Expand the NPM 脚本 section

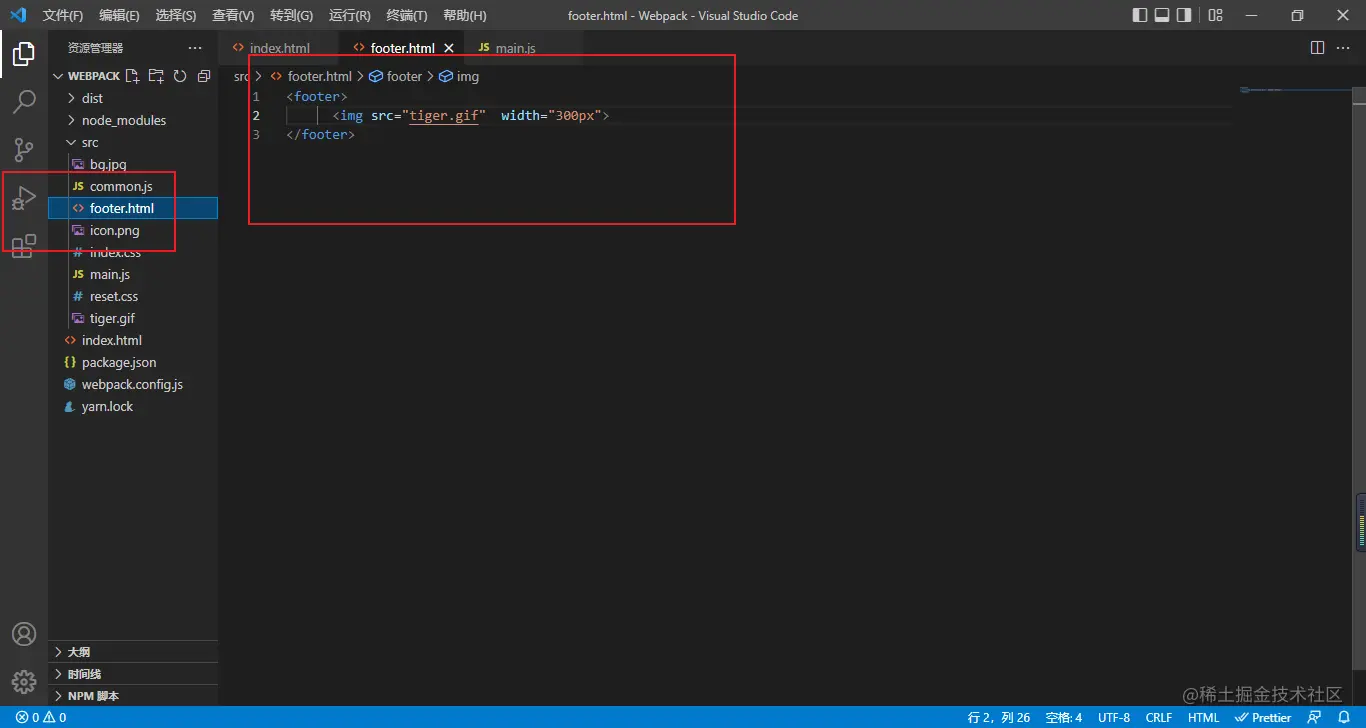(x=133, y=696)
